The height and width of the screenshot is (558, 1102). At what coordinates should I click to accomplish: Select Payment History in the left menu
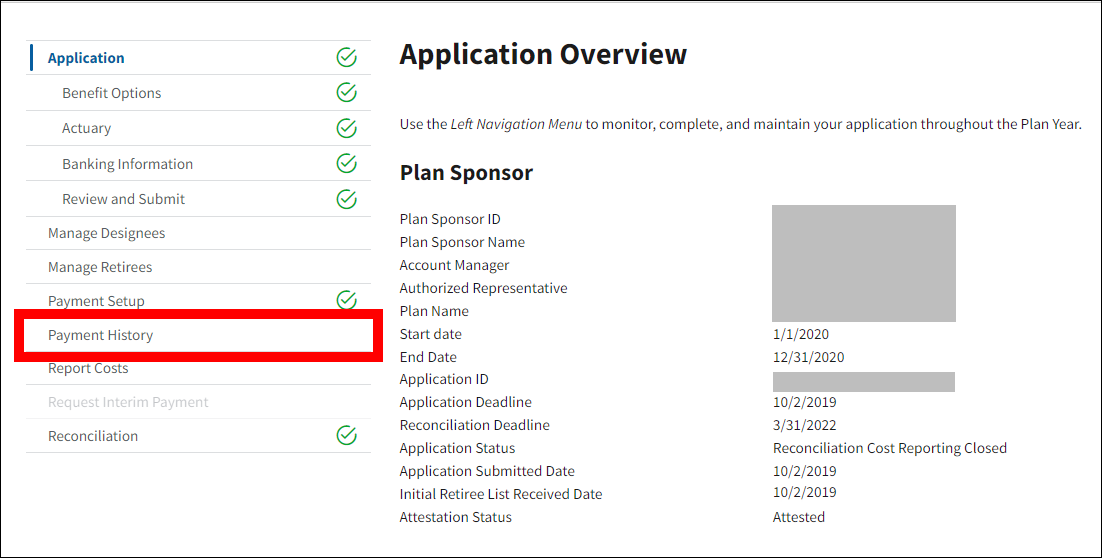click(100, 335)
